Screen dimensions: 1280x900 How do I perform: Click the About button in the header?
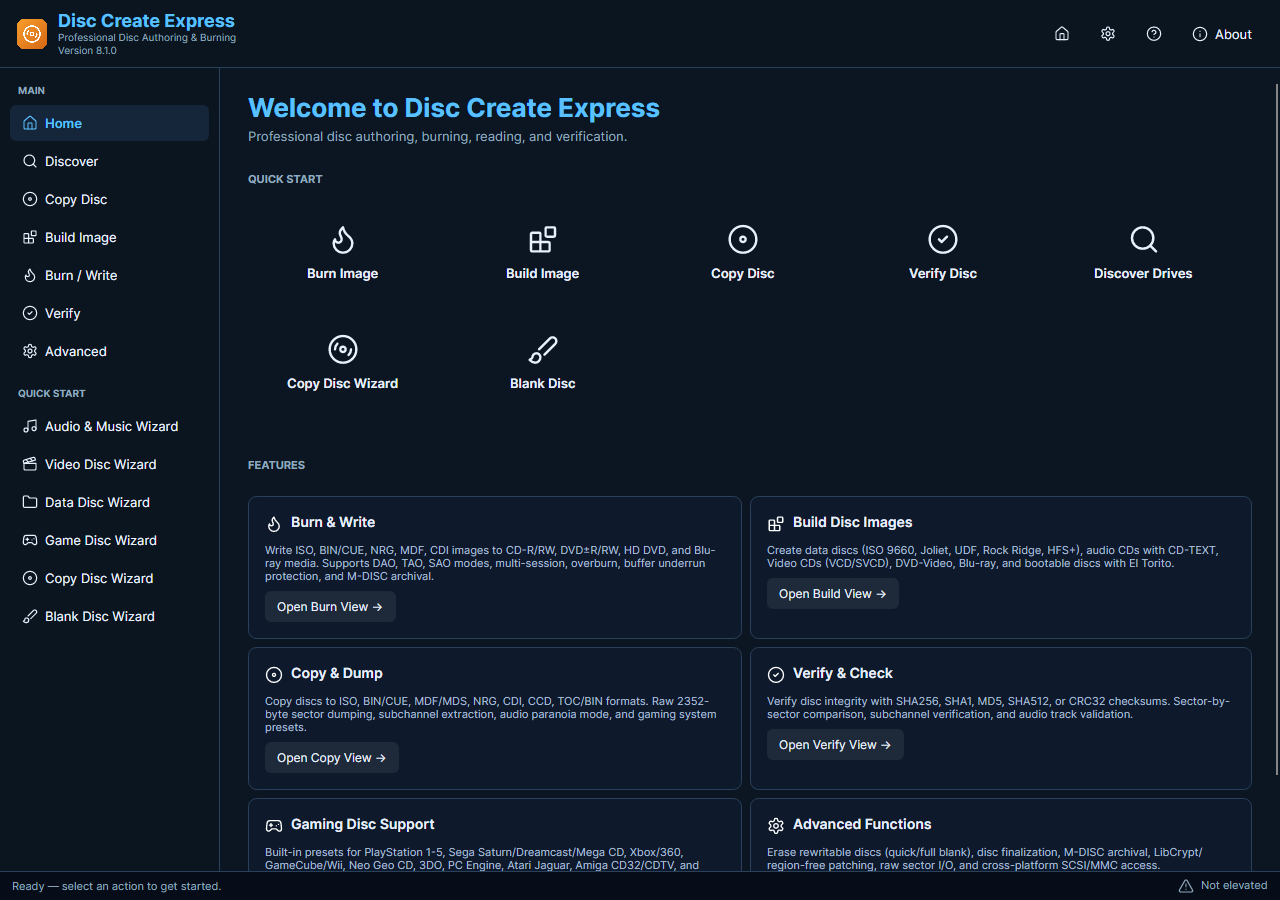[x=1222, y=34]
